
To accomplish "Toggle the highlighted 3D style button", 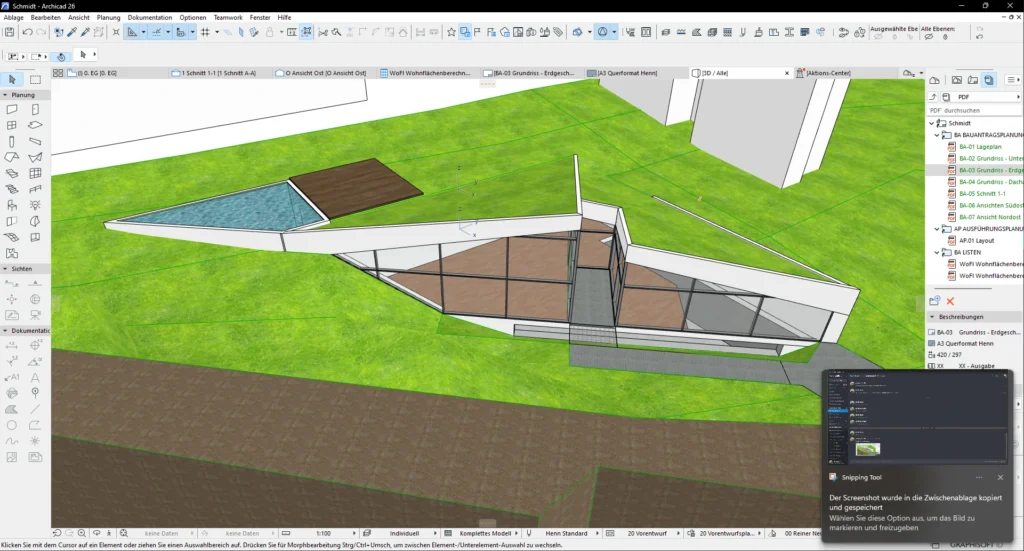I will pyautogui.click(x=603, y=32).
